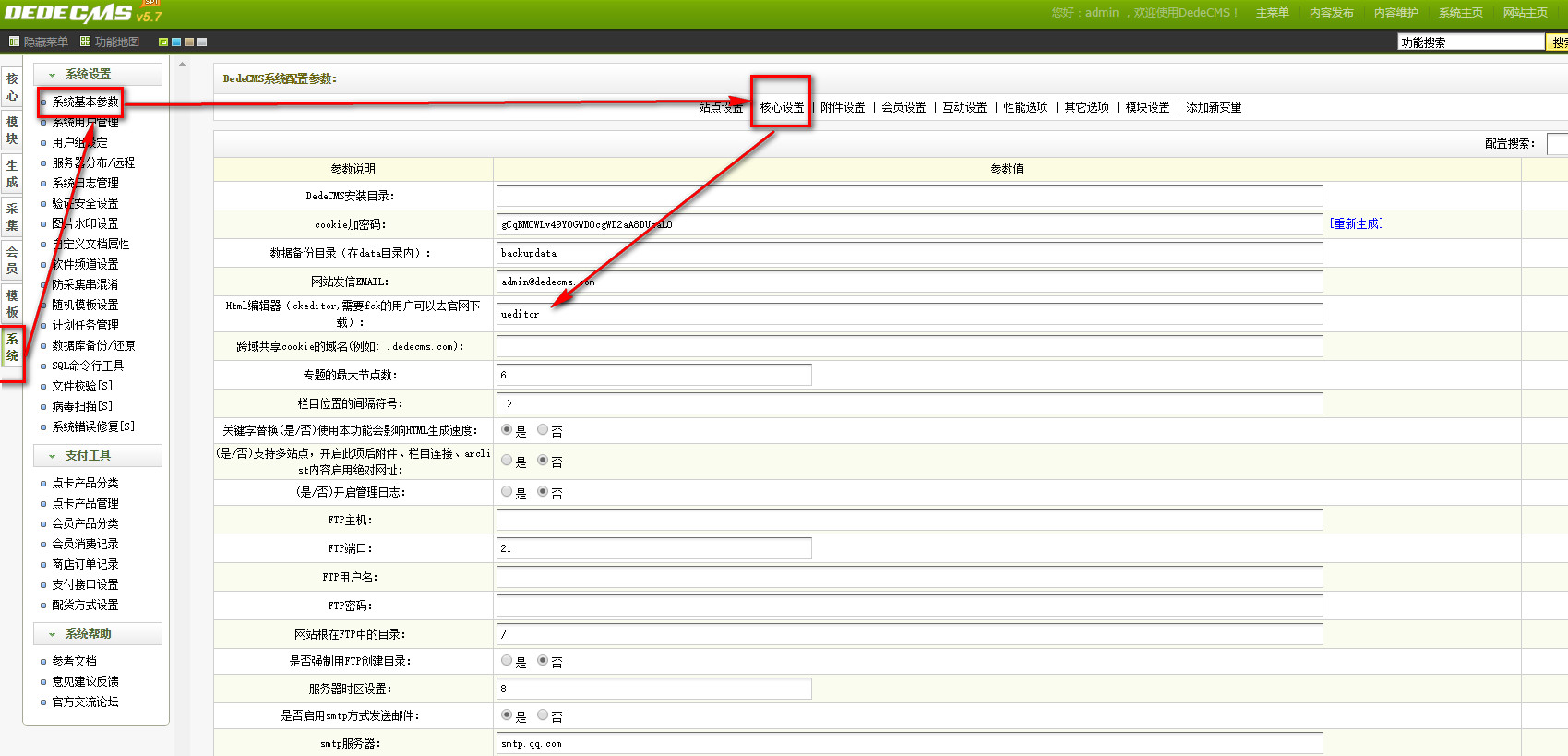Click the FTP主机 input field

click(910, 520)
